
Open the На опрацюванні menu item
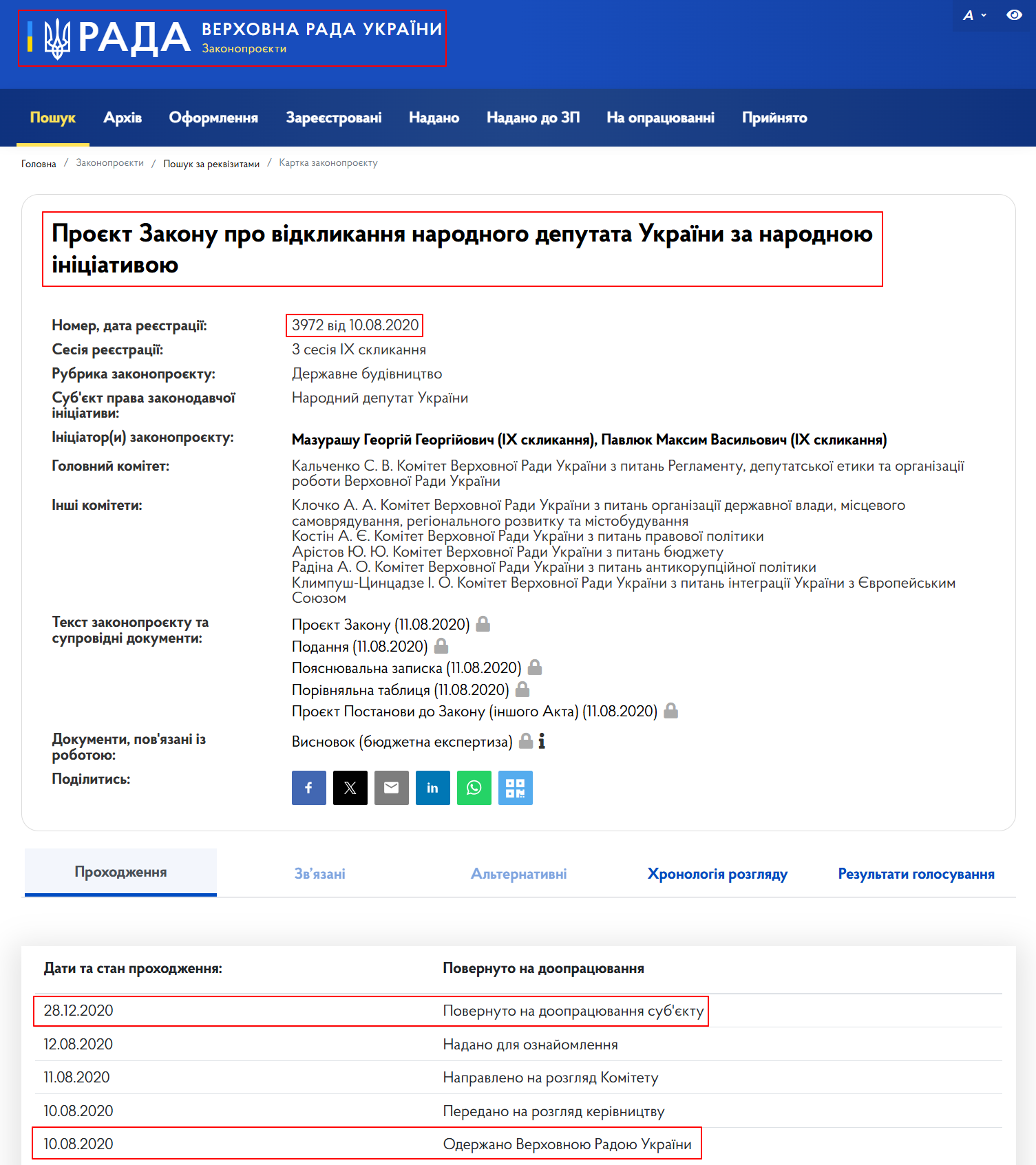pyautogui.click(x=660, y=118)
